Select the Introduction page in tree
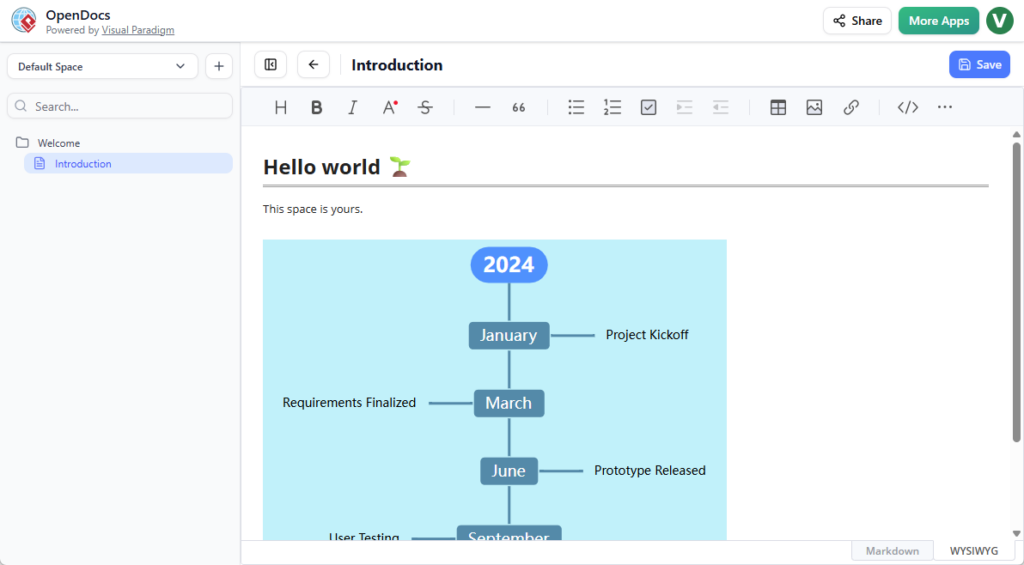1024x565 pixels. coord(83,164)
